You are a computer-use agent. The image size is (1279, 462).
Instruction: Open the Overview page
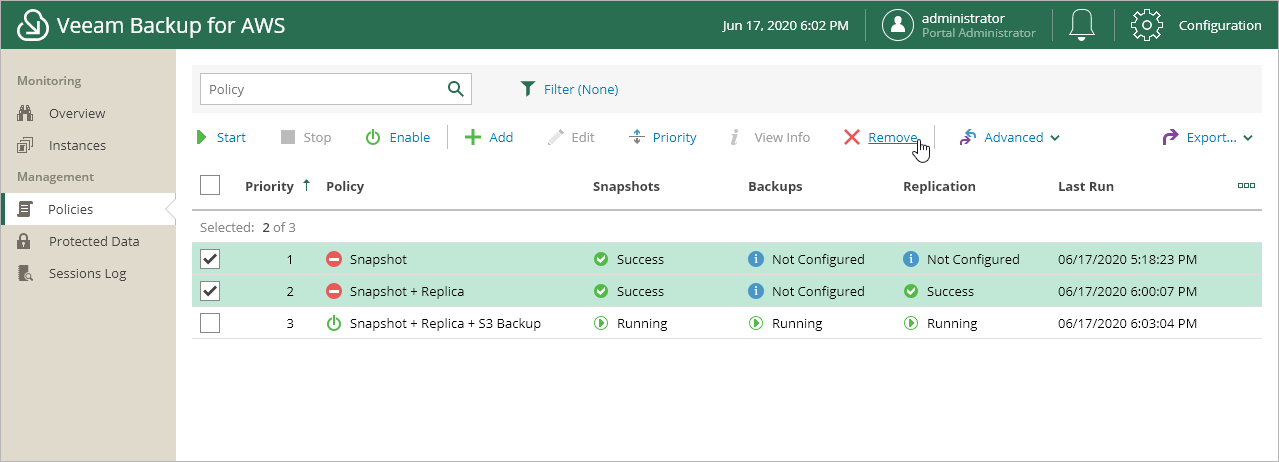77,113
